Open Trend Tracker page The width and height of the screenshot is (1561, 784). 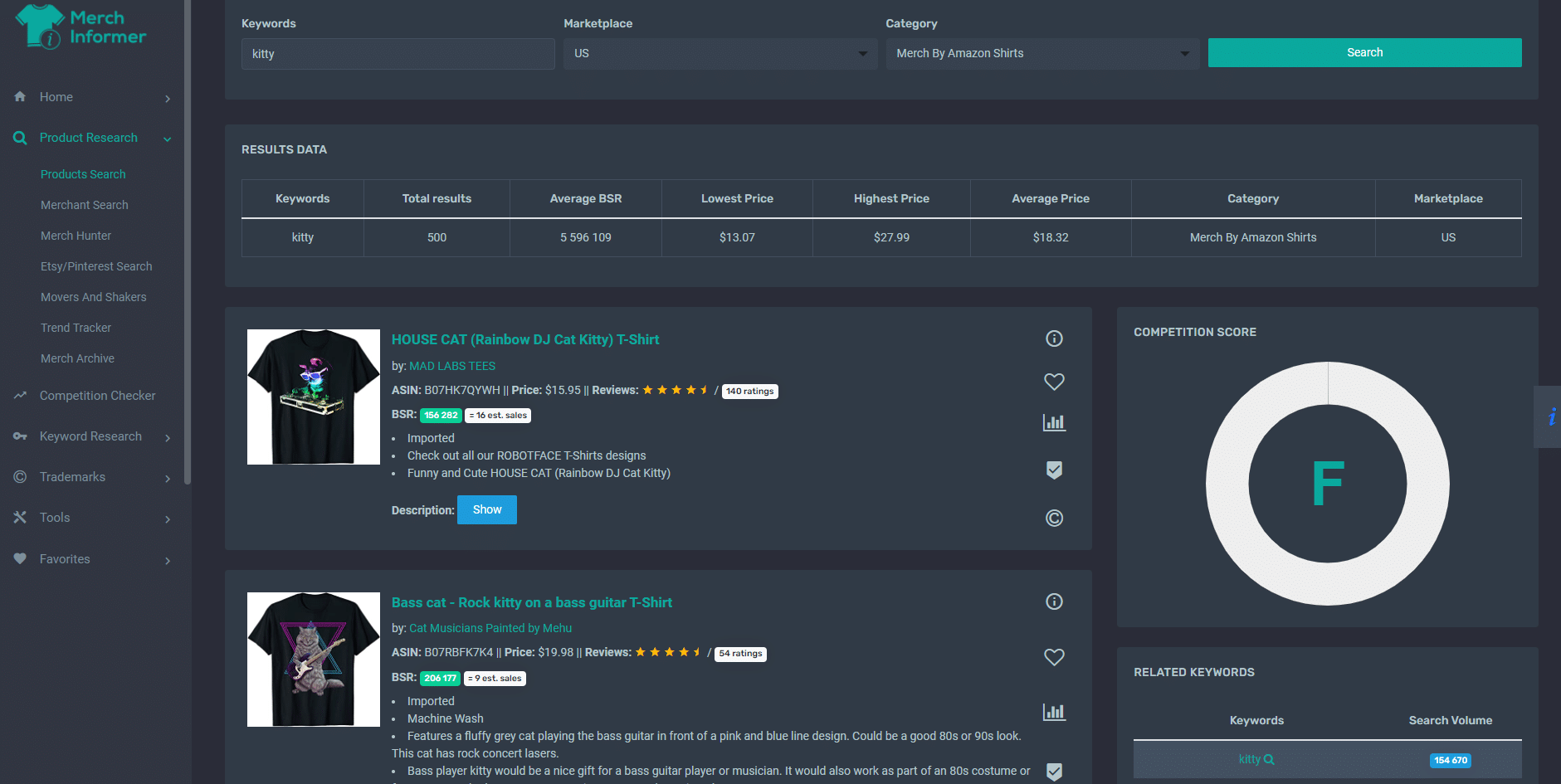[76, 328]
